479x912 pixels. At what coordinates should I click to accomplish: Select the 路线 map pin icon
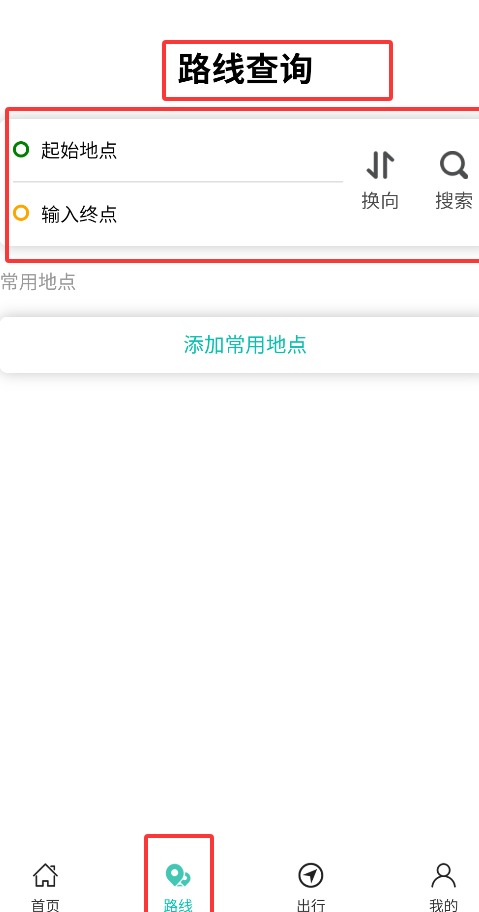coord(178,875)
